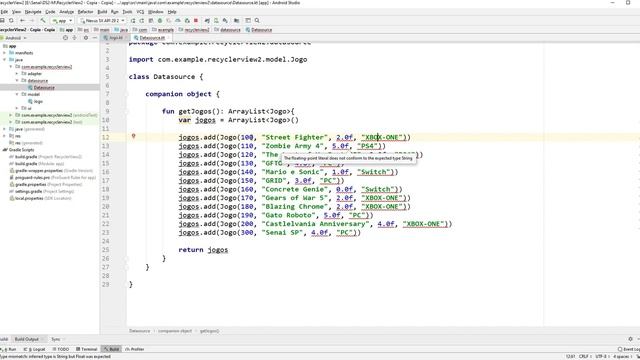Open the View menu
Viewport: 640px width, 360px height.
pyautogui.click(x=16, y=12)
